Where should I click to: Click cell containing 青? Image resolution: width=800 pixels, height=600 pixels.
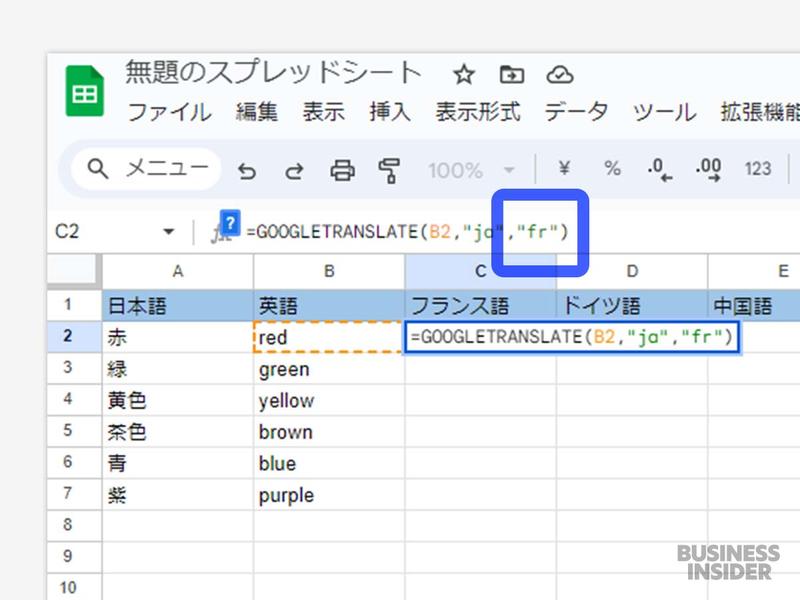coord(178,463)
